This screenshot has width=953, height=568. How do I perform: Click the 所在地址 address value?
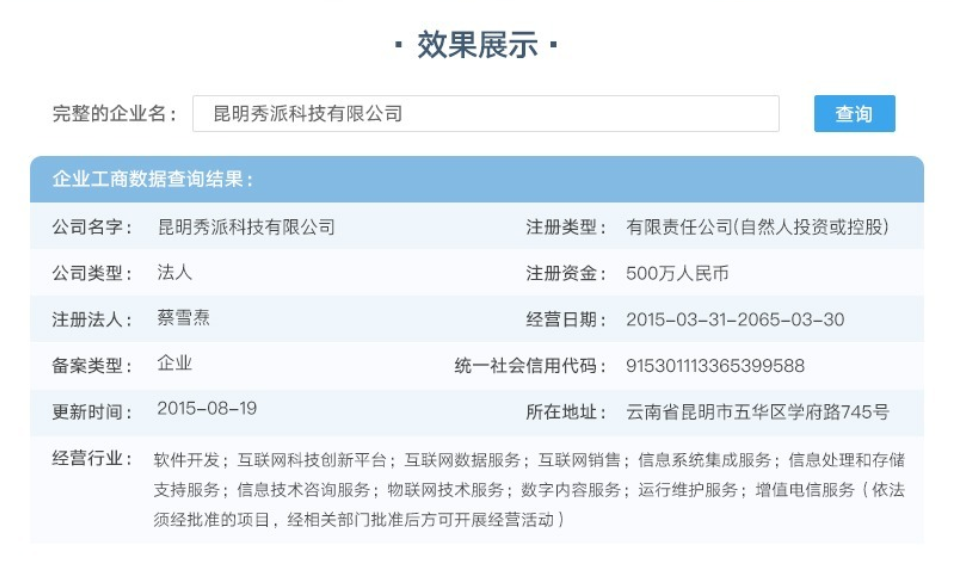point(757,412)
